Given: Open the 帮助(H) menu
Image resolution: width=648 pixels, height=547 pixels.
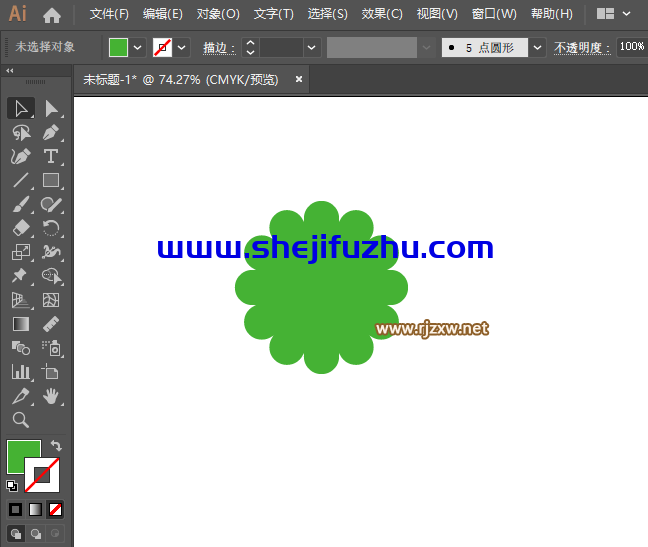Looking at the screenshot, I should click(x=552, y=14).
